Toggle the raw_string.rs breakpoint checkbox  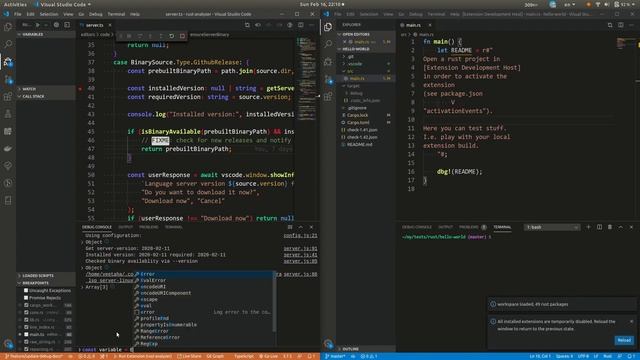coord(26,342)
